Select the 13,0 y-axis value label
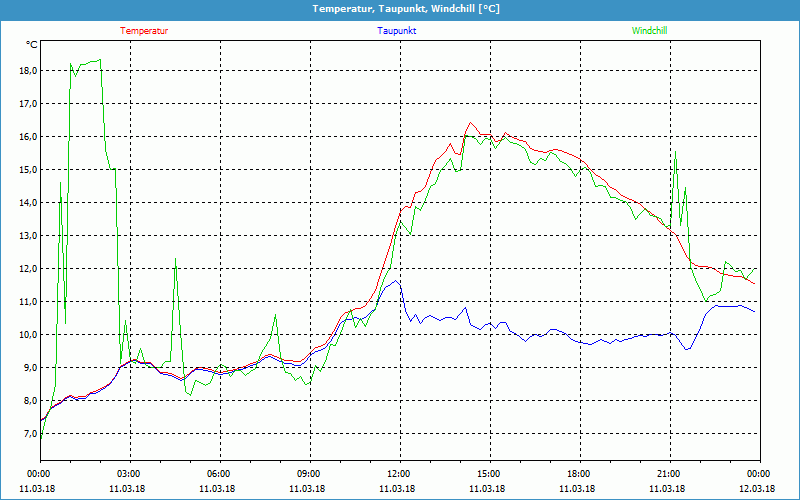This screenshot has width=800, height=500. click(x=27, y=236)
